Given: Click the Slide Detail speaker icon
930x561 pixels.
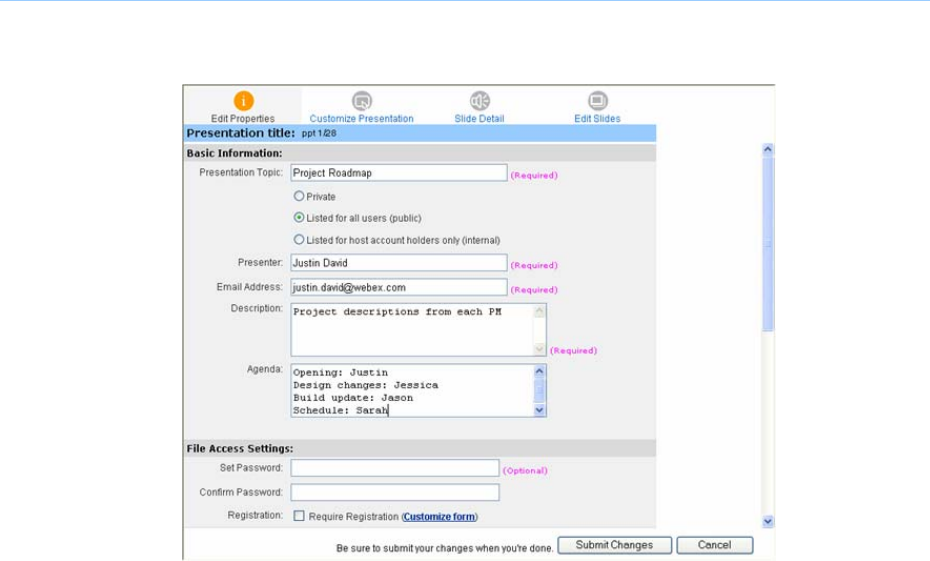Looking at the screenshot, I should pos(479,101).
